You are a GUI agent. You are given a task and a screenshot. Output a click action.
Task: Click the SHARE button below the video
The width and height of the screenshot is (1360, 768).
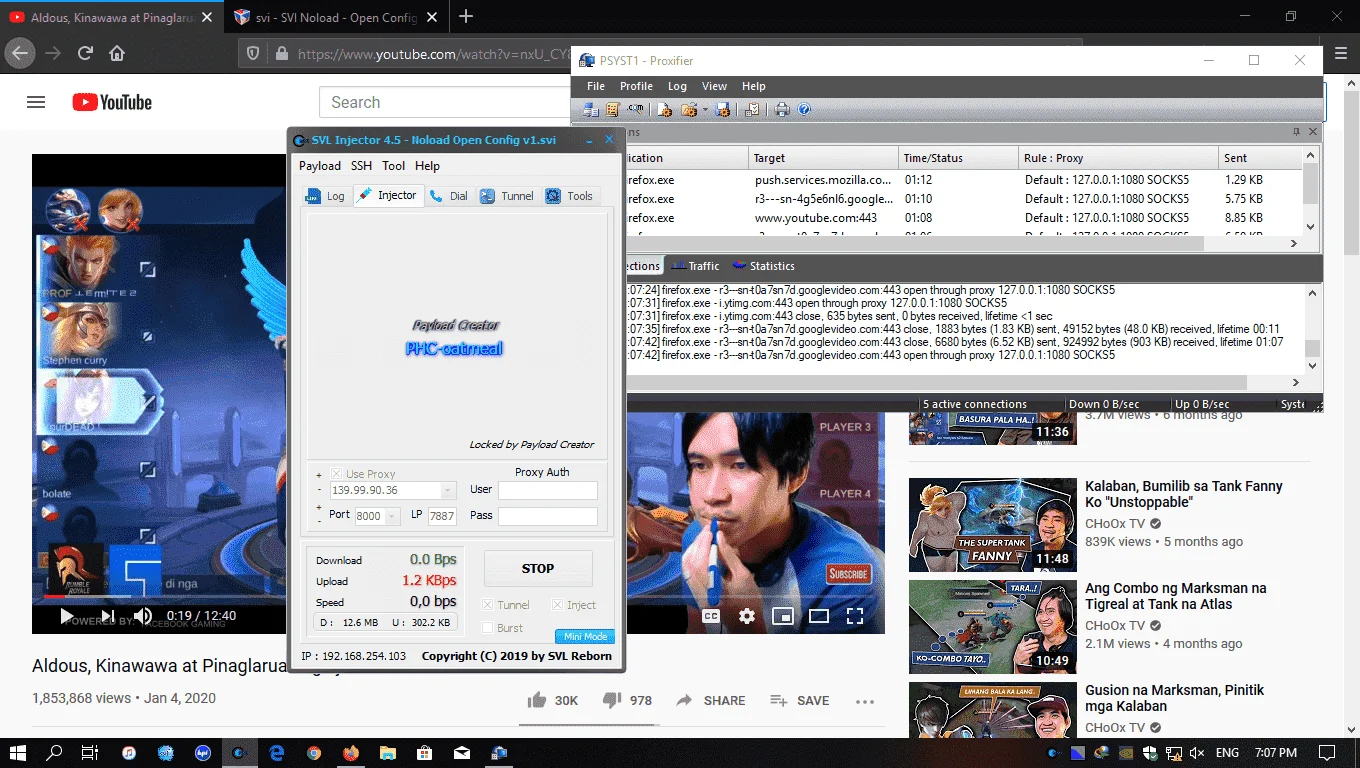tap(711, 700)
